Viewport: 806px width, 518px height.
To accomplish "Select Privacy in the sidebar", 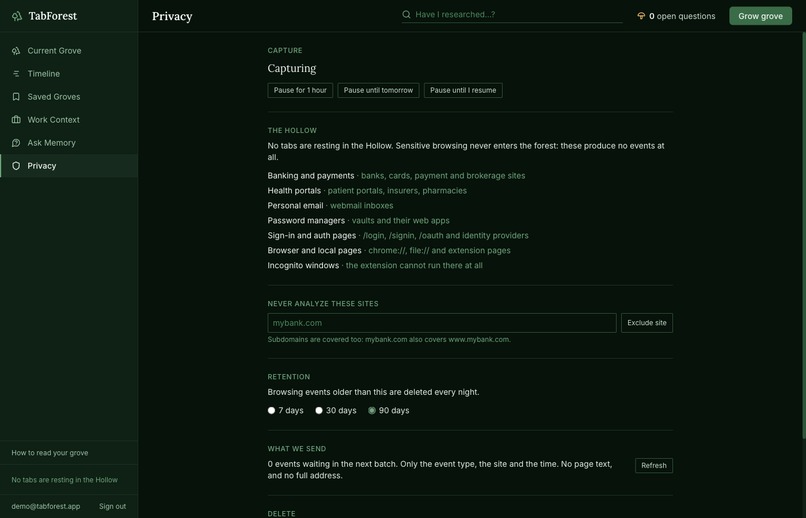I will pos(69,165).
